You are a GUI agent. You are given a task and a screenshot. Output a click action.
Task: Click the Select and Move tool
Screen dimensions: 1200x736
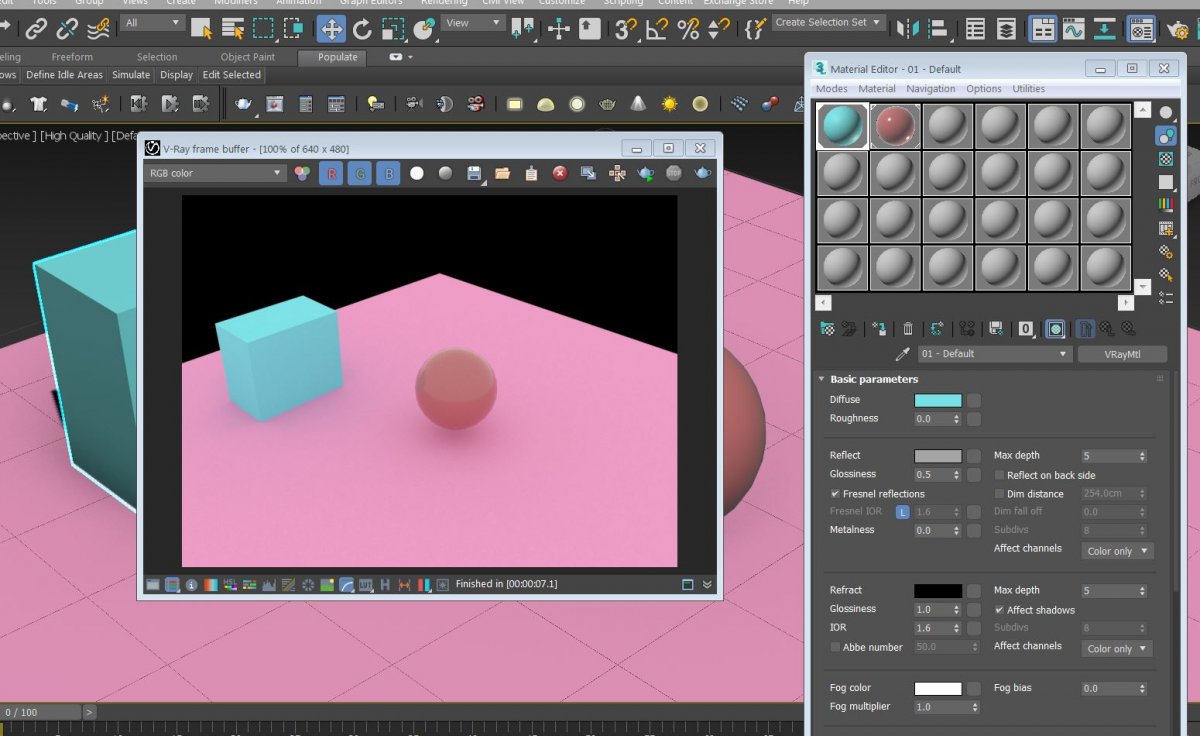click(x=331, y=28)
